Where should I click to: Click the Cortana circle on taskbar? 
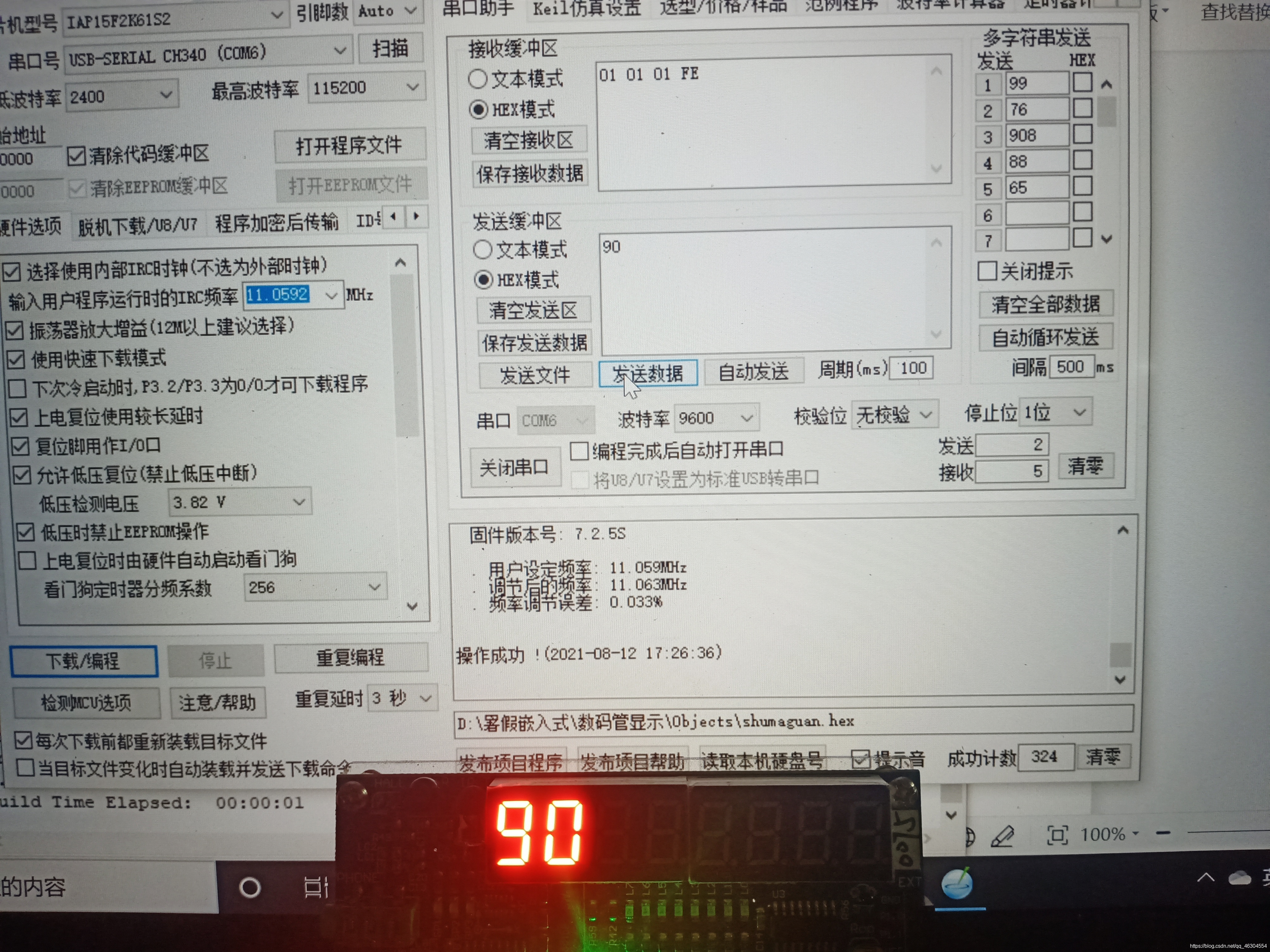tap(250, 888)
